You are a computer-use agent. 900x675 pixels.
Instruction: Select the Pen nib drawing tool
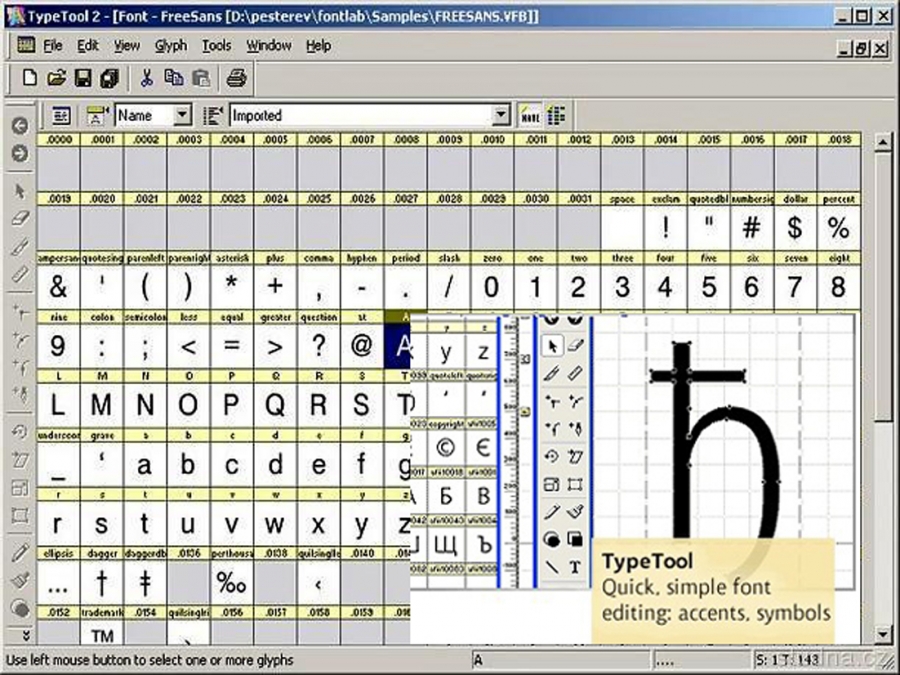point(20,395)
